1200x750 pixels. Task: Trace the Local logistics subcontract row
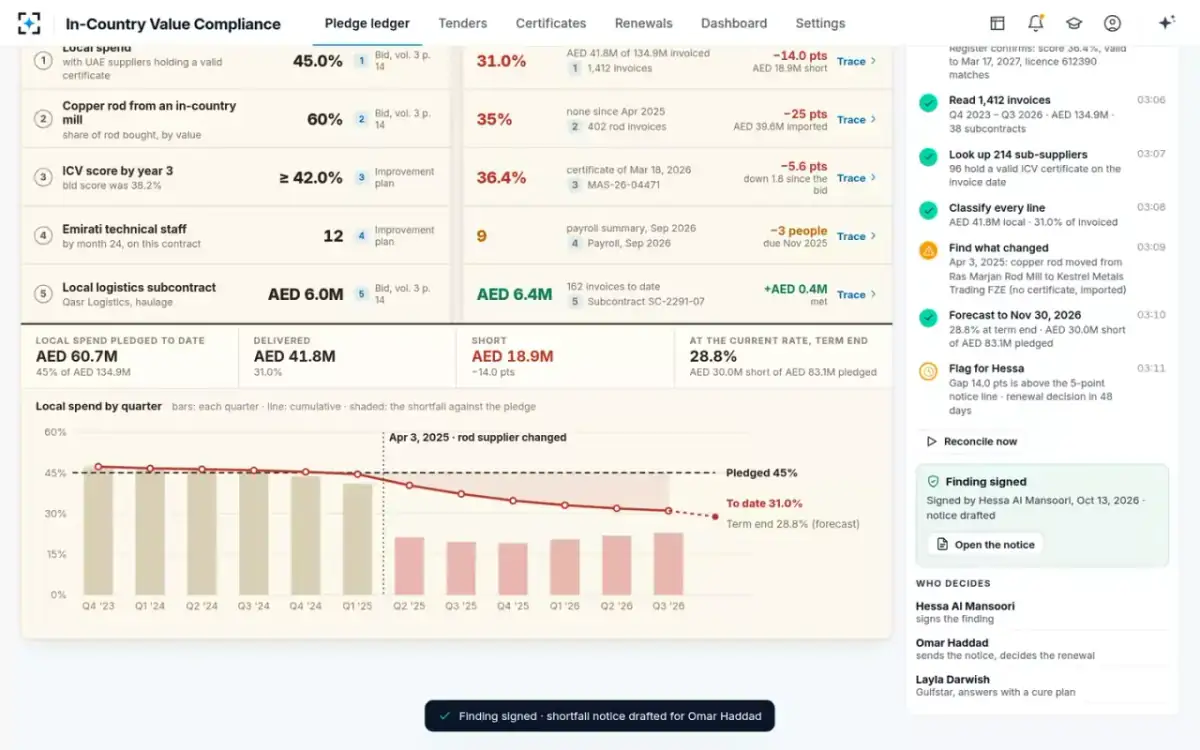857,294
